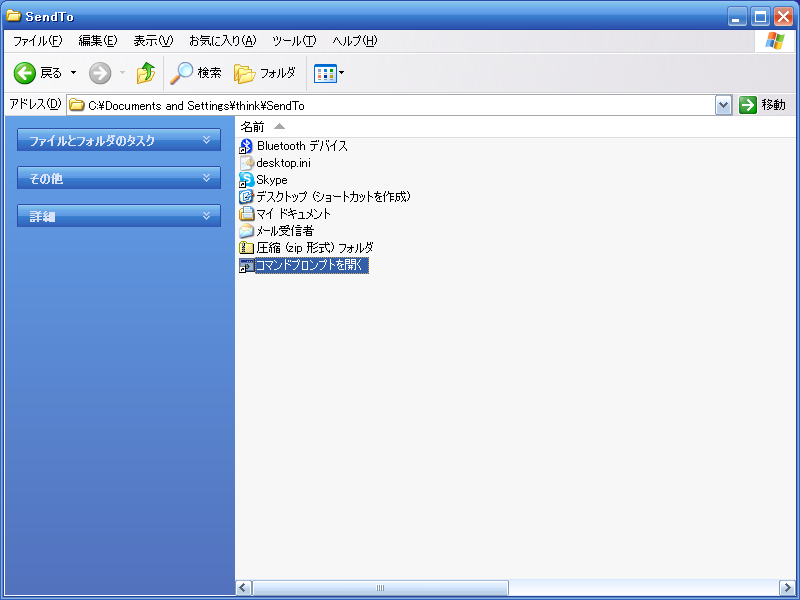Click the SendTo folder icon in title bar
This screenshot has width=800, height=600.
(13, 16)
